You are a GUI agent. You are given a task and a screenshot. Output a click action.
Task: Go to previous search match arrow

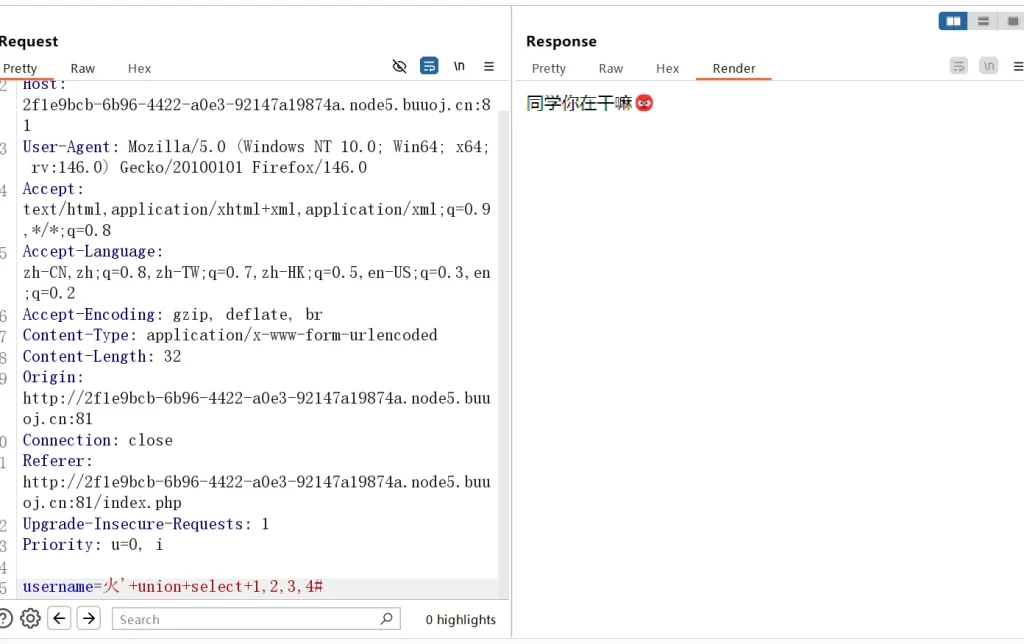[60, 619]
